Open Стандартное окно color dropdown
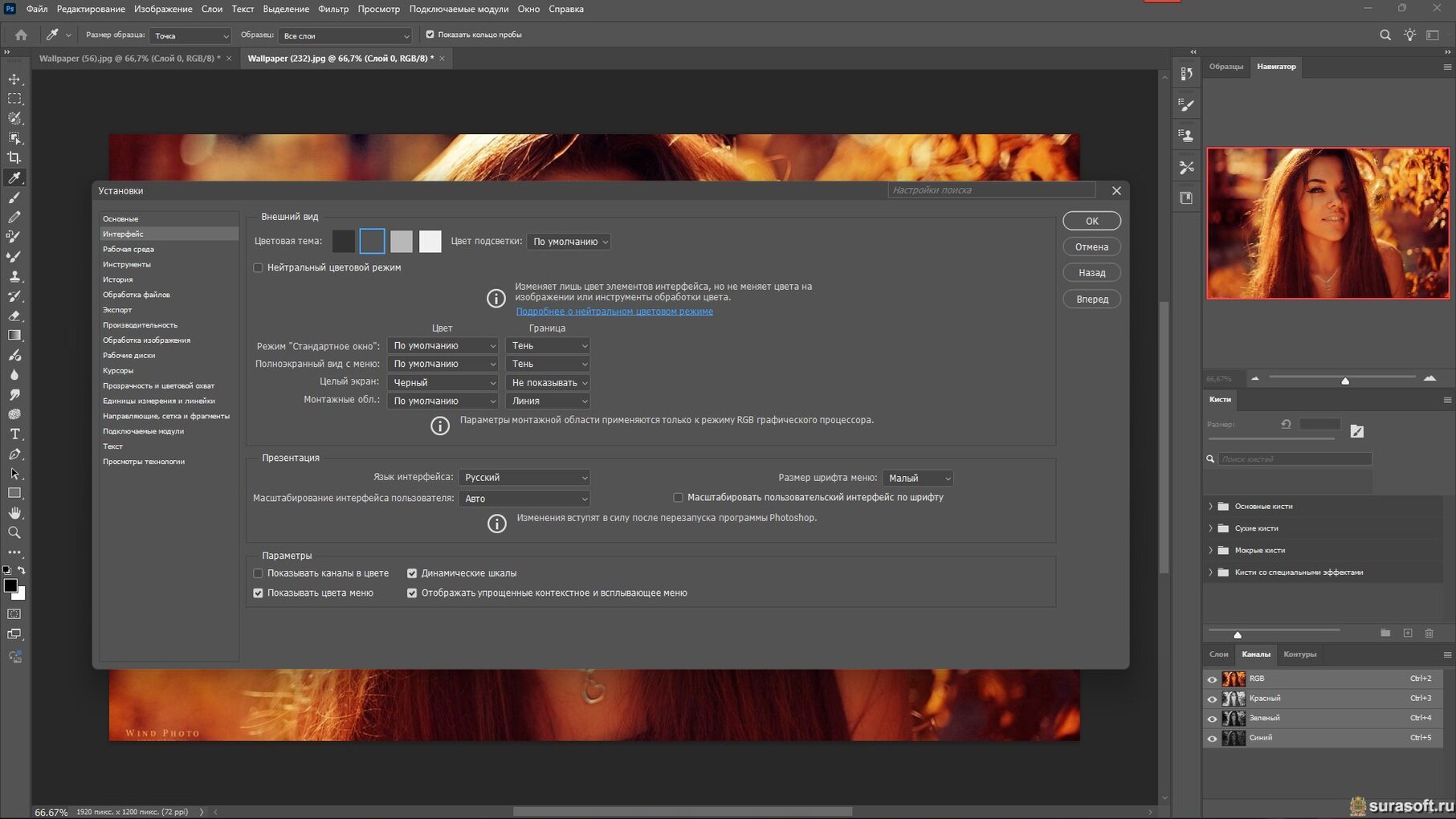 [x=443, y=345]
